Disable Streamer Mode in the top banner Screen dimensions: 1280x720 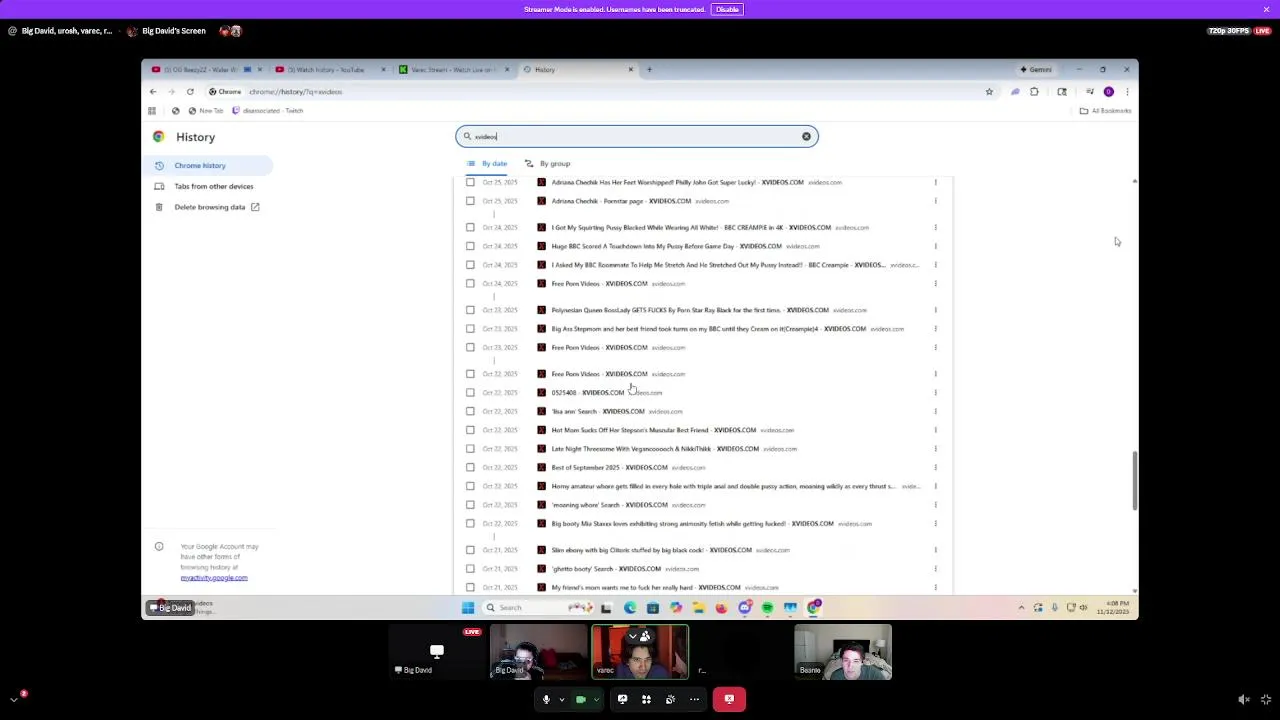point(727,10)
